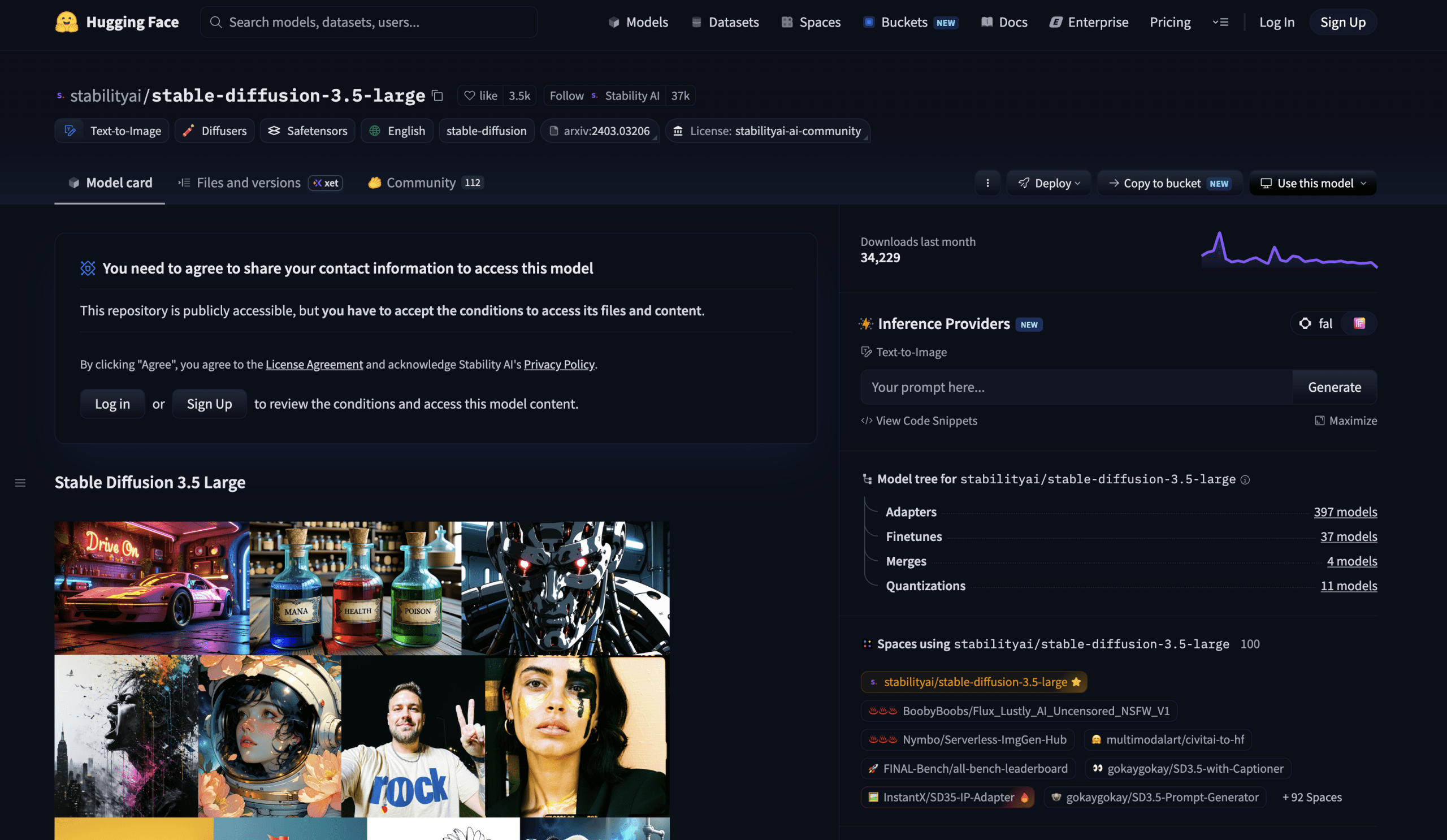Click the prompt input field

1076,387
